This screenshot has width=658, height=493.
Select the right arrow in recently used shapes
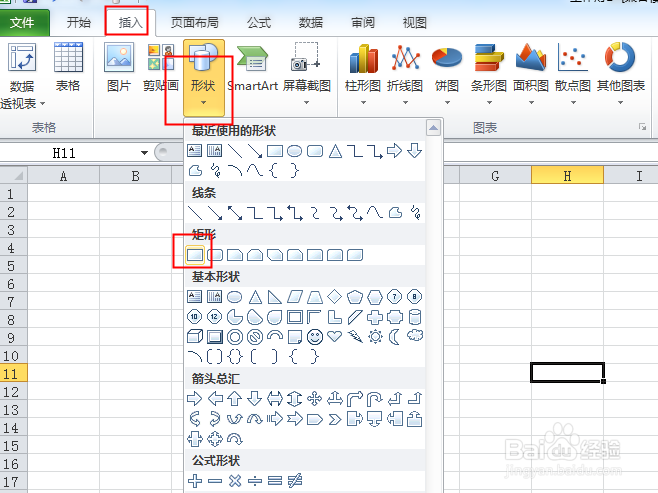coord(394,151)
